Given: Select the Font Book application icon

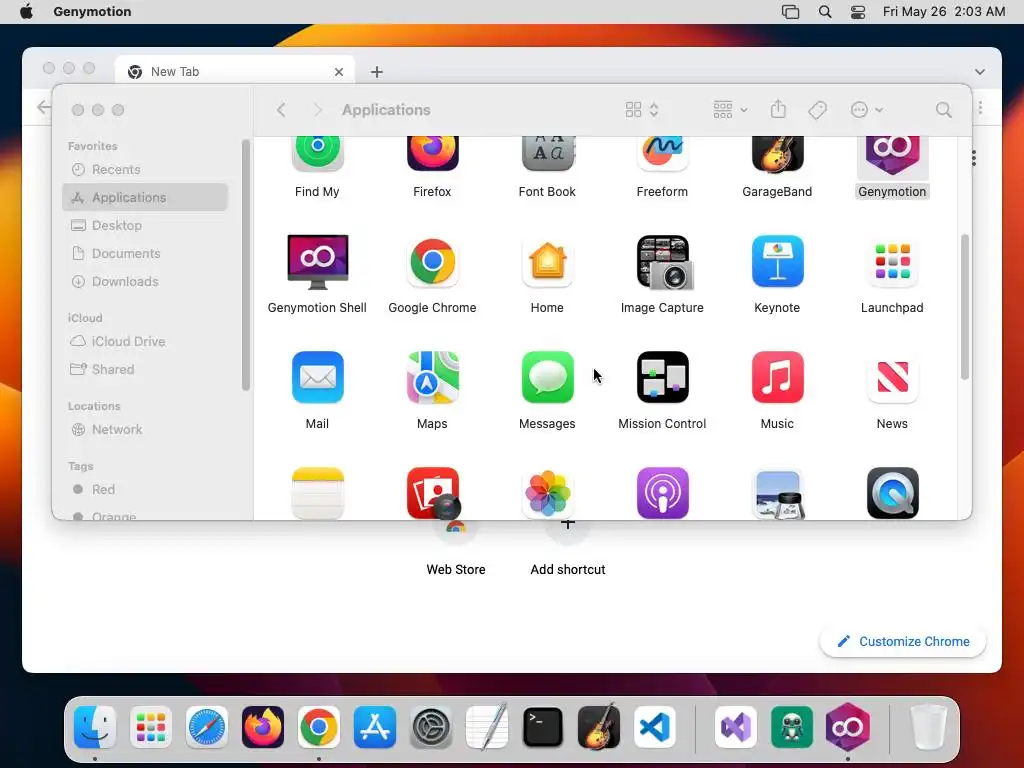Looking at the screenshot, I should click(x=547, y=153).
